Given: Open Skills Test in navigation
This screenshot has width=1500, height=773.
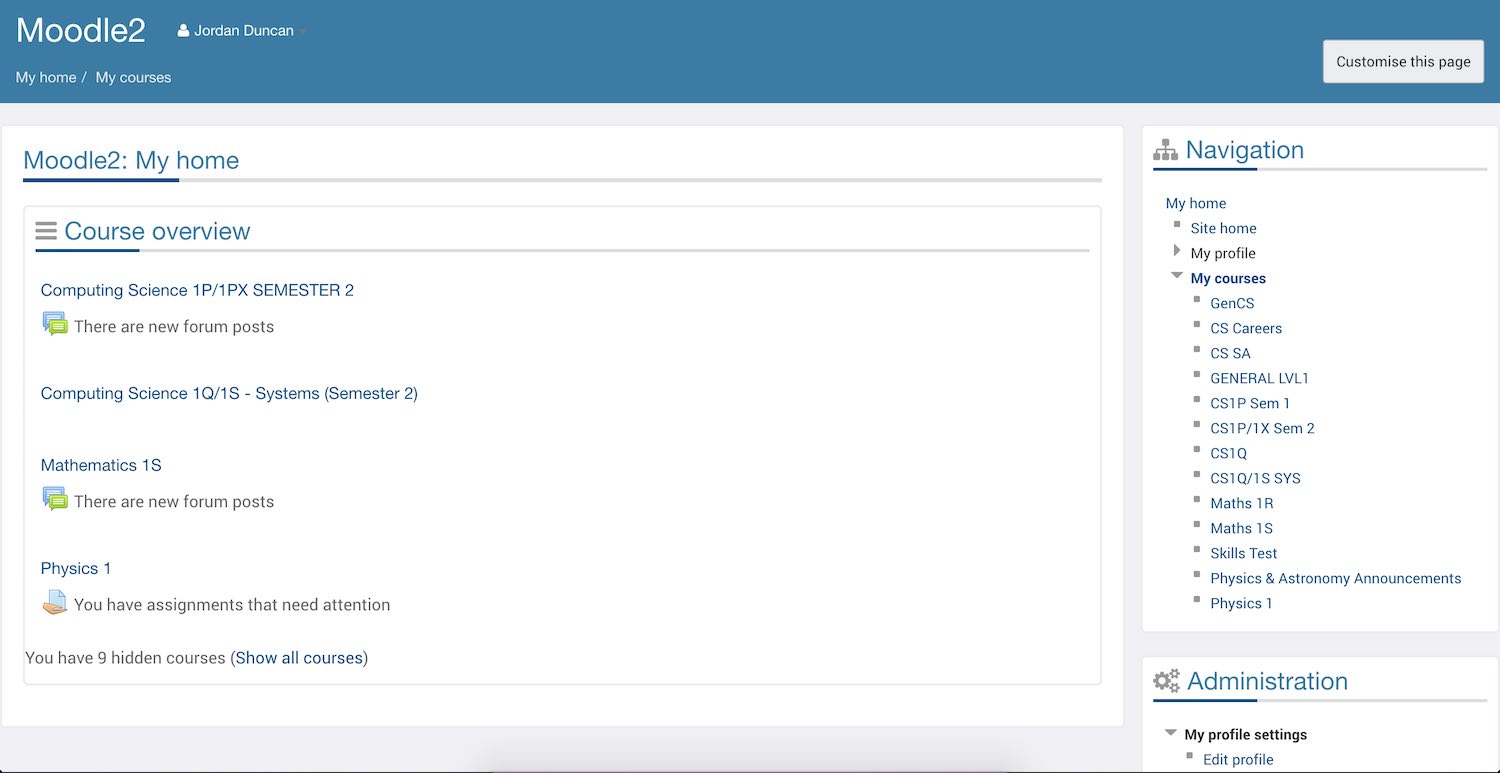Looking at the screenshot, I should pos(1243,553).
